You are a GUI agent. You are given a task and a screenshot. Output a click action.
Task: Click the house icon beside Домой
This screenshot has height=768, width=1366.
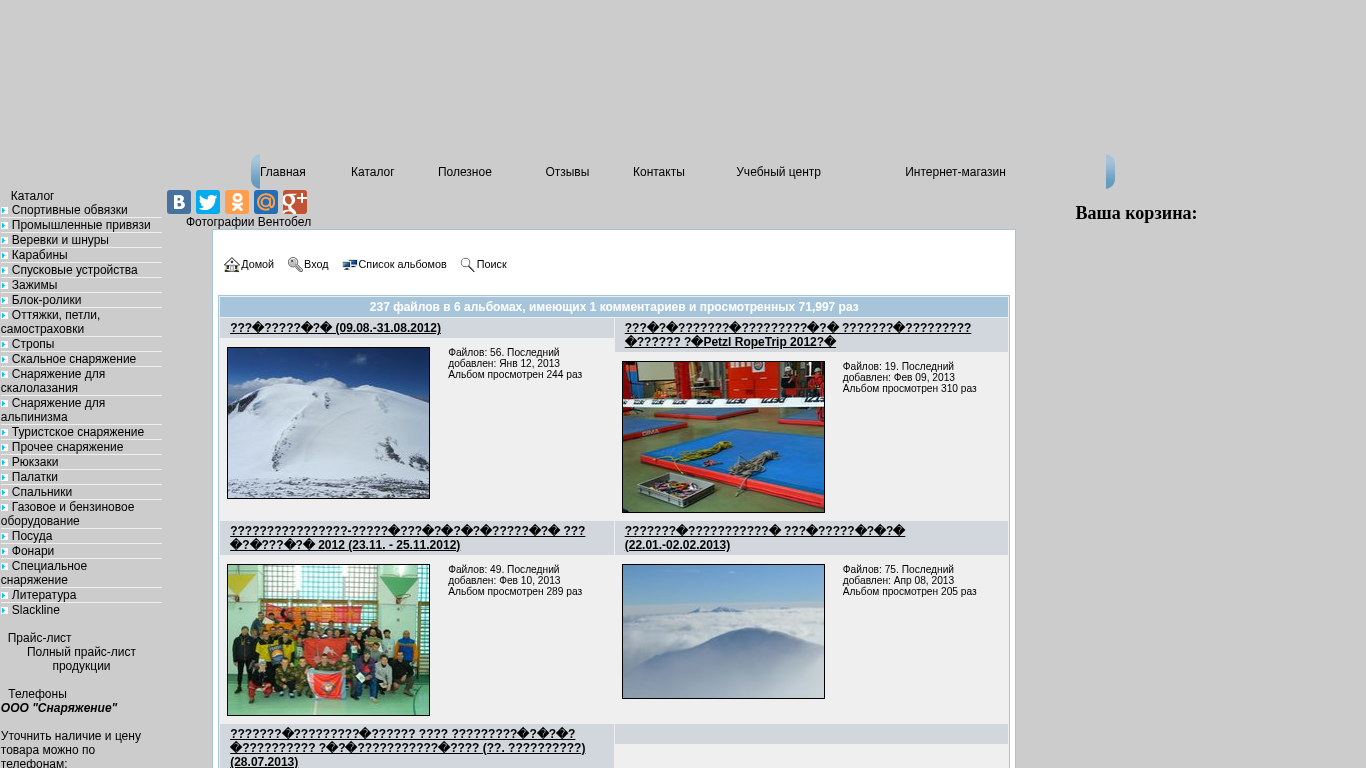tap(232, 265)
